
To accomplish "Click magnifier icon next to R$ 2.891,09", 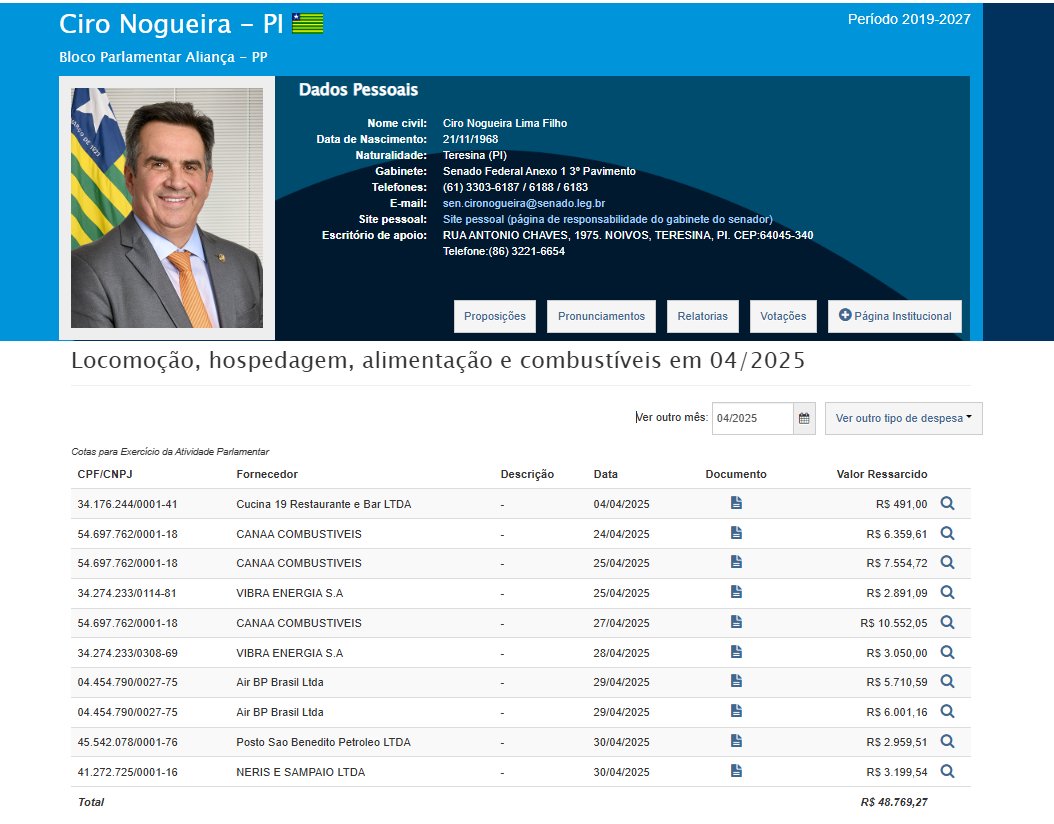I will [x=947, y=593].
